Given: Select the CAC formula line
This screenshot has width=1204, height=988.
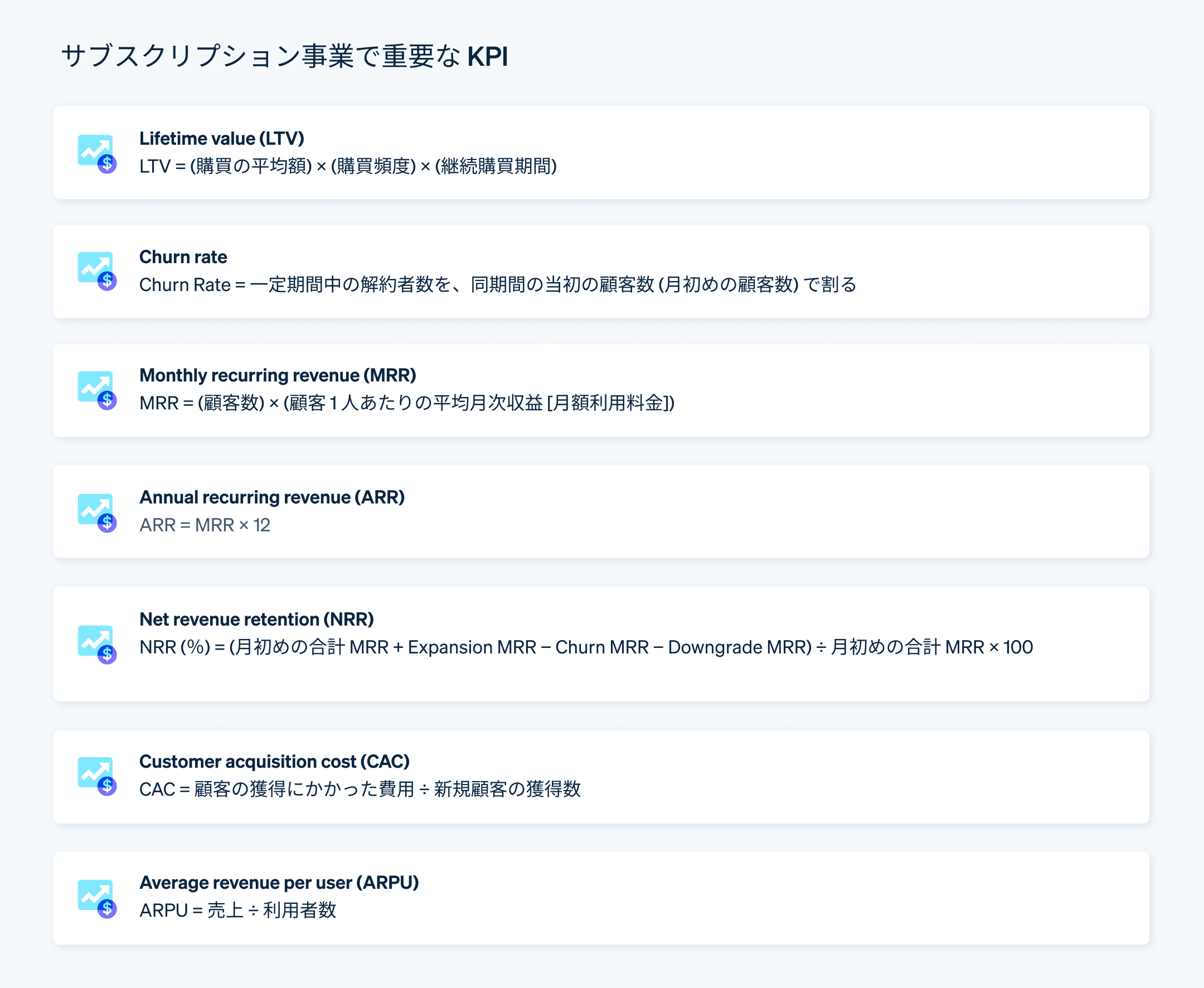Looking at the screenshot, I should click(361, 790).
